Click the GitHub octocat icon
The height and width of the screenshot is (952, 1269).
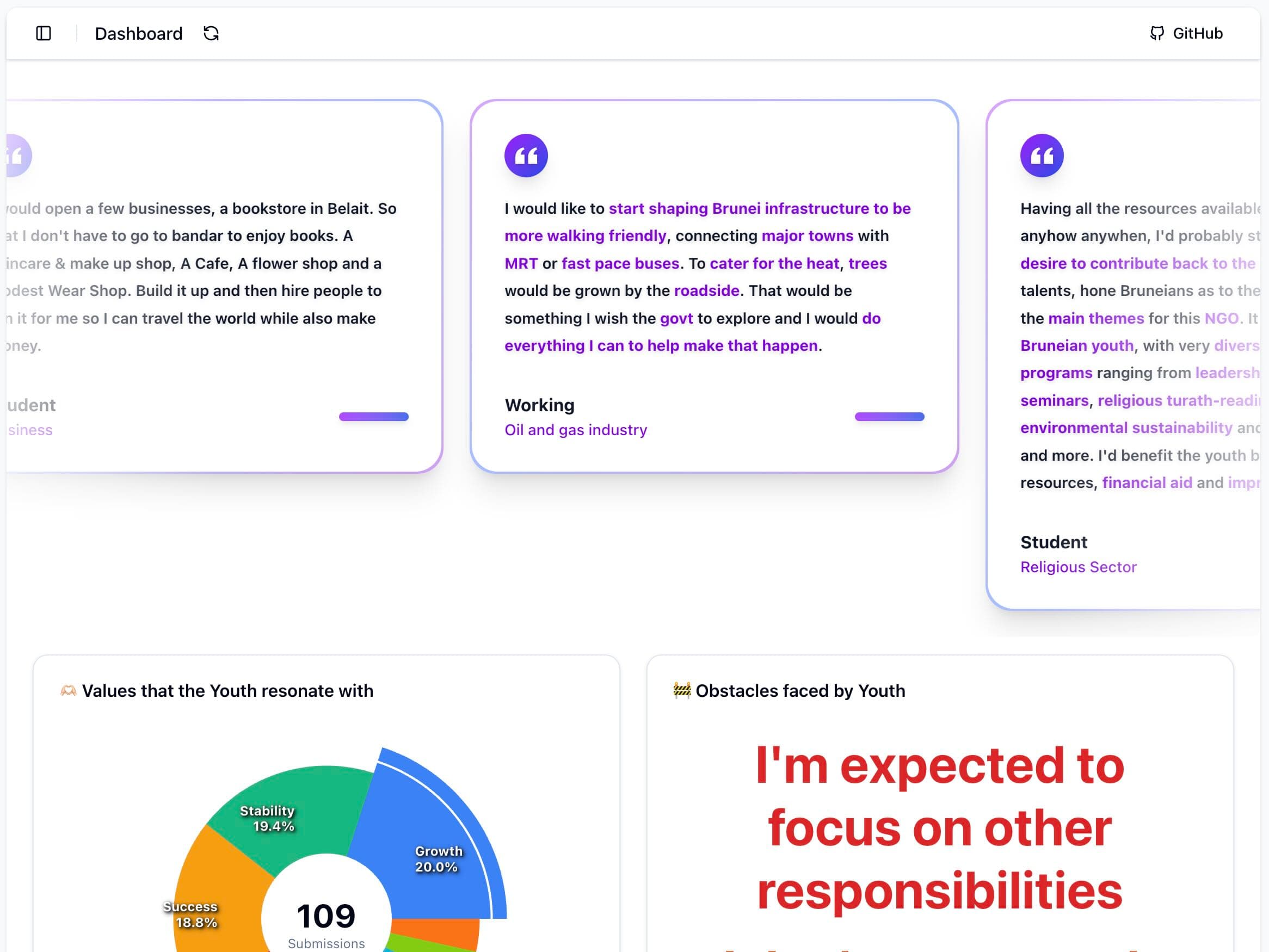[x=1156, y=33]
